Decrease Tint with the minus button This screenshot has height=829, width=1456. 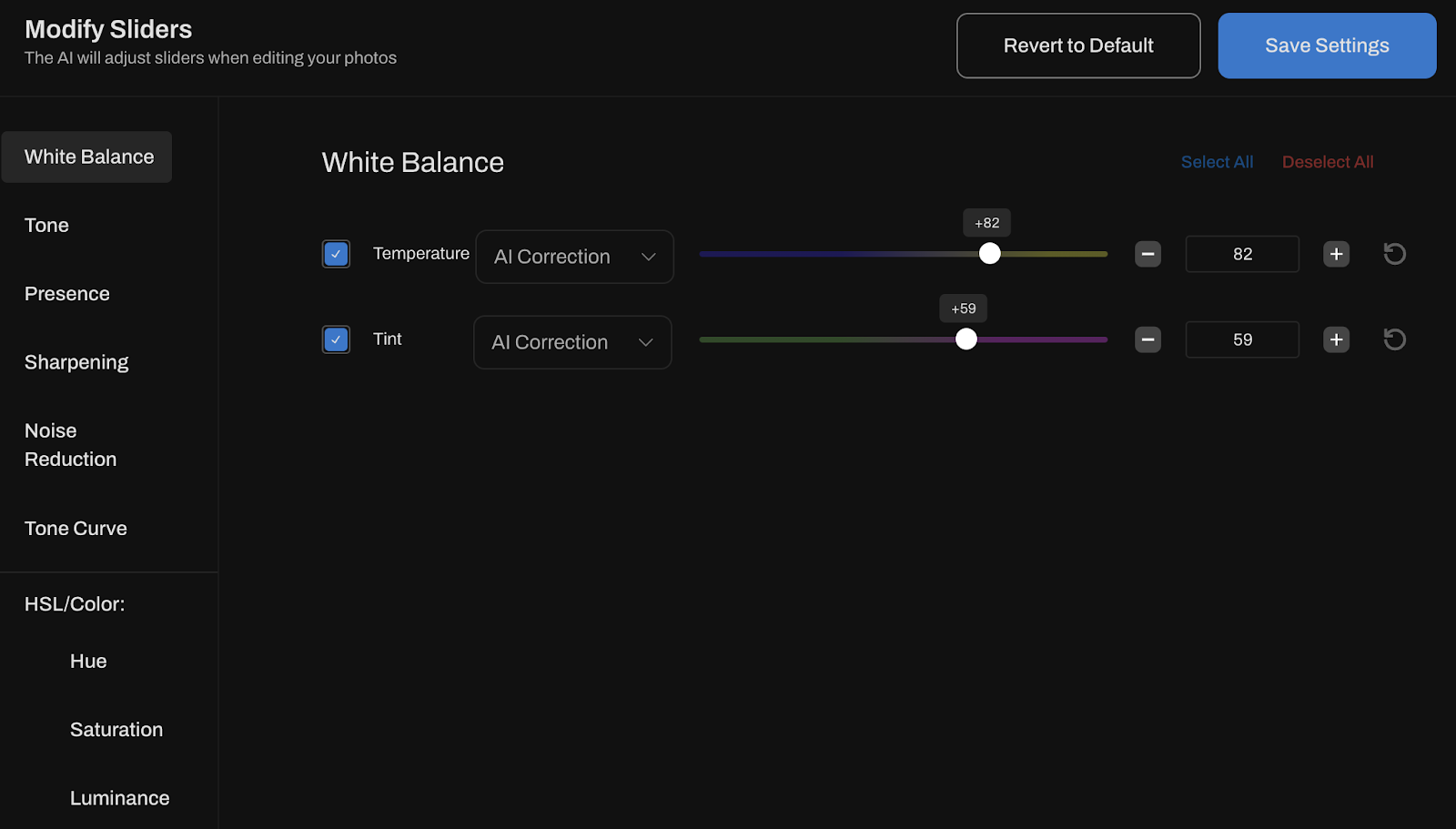coord(1148,339)
